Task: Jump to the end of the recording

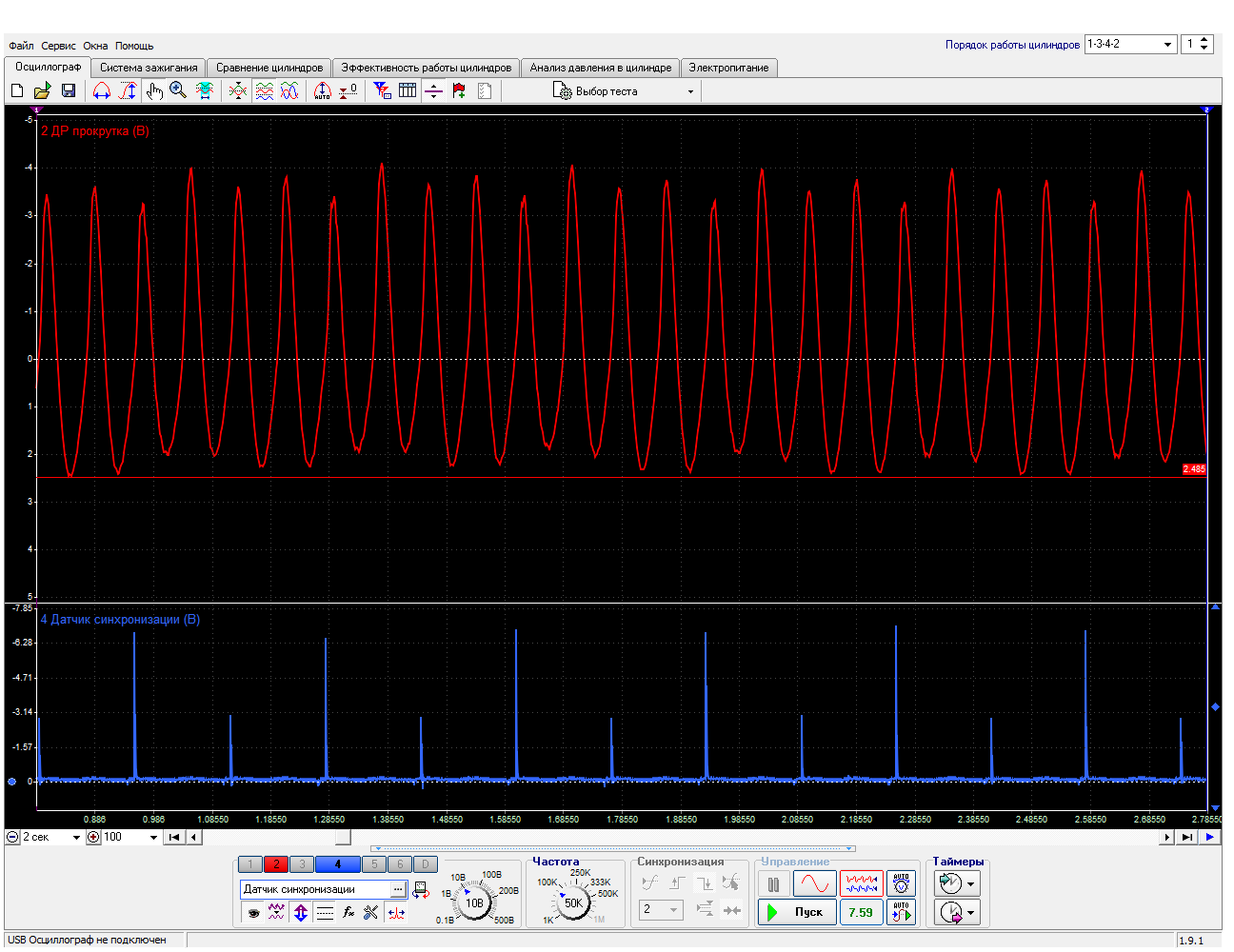Action: (1186, 838)
